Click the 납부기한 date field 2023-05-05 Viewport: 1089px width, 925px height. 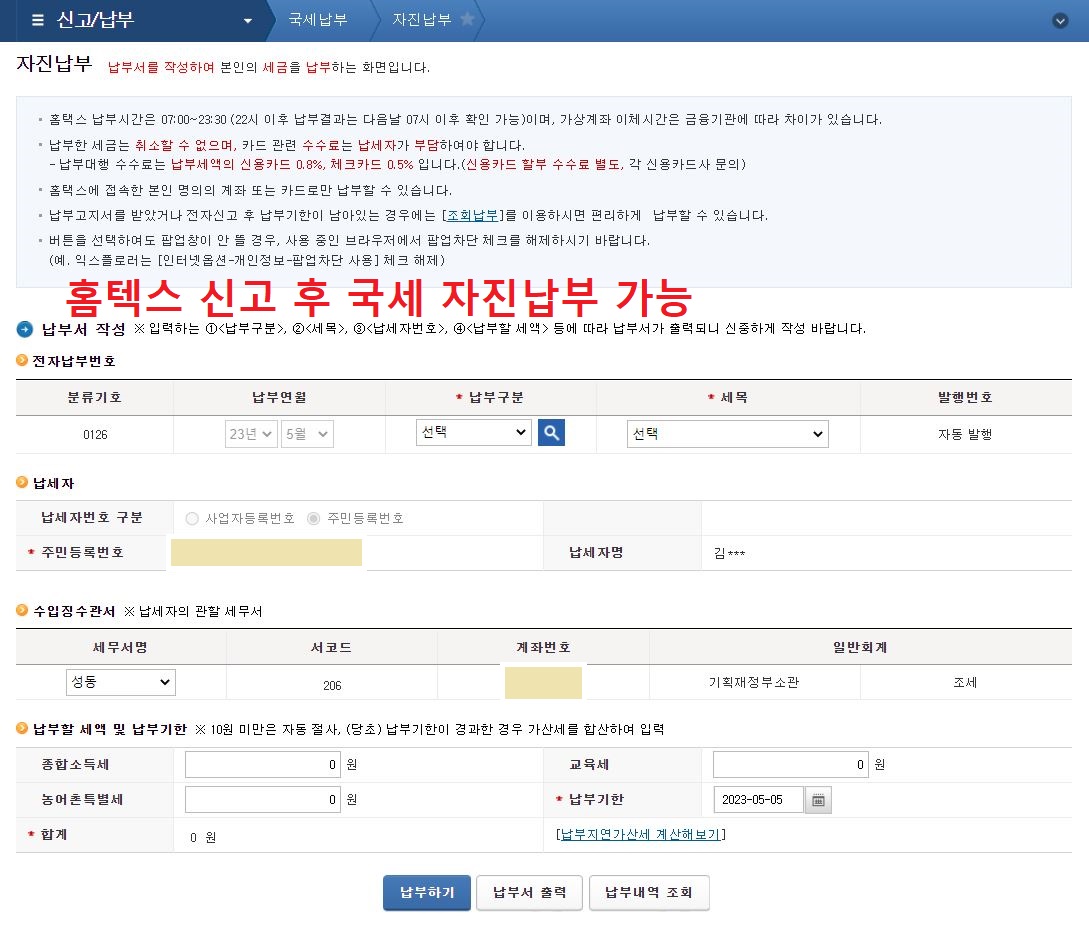[x=758, y=800]
